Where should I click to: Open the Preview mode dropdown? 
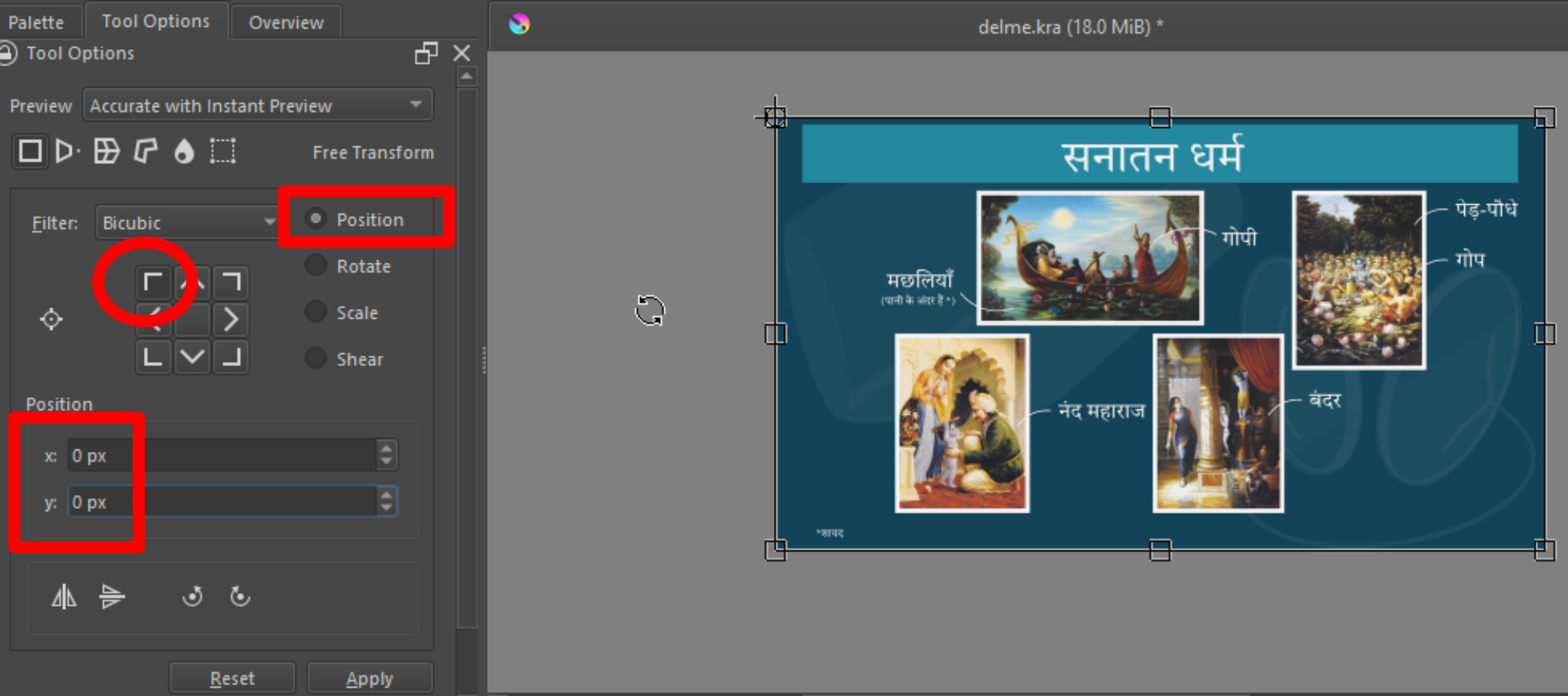coord(258,105)
